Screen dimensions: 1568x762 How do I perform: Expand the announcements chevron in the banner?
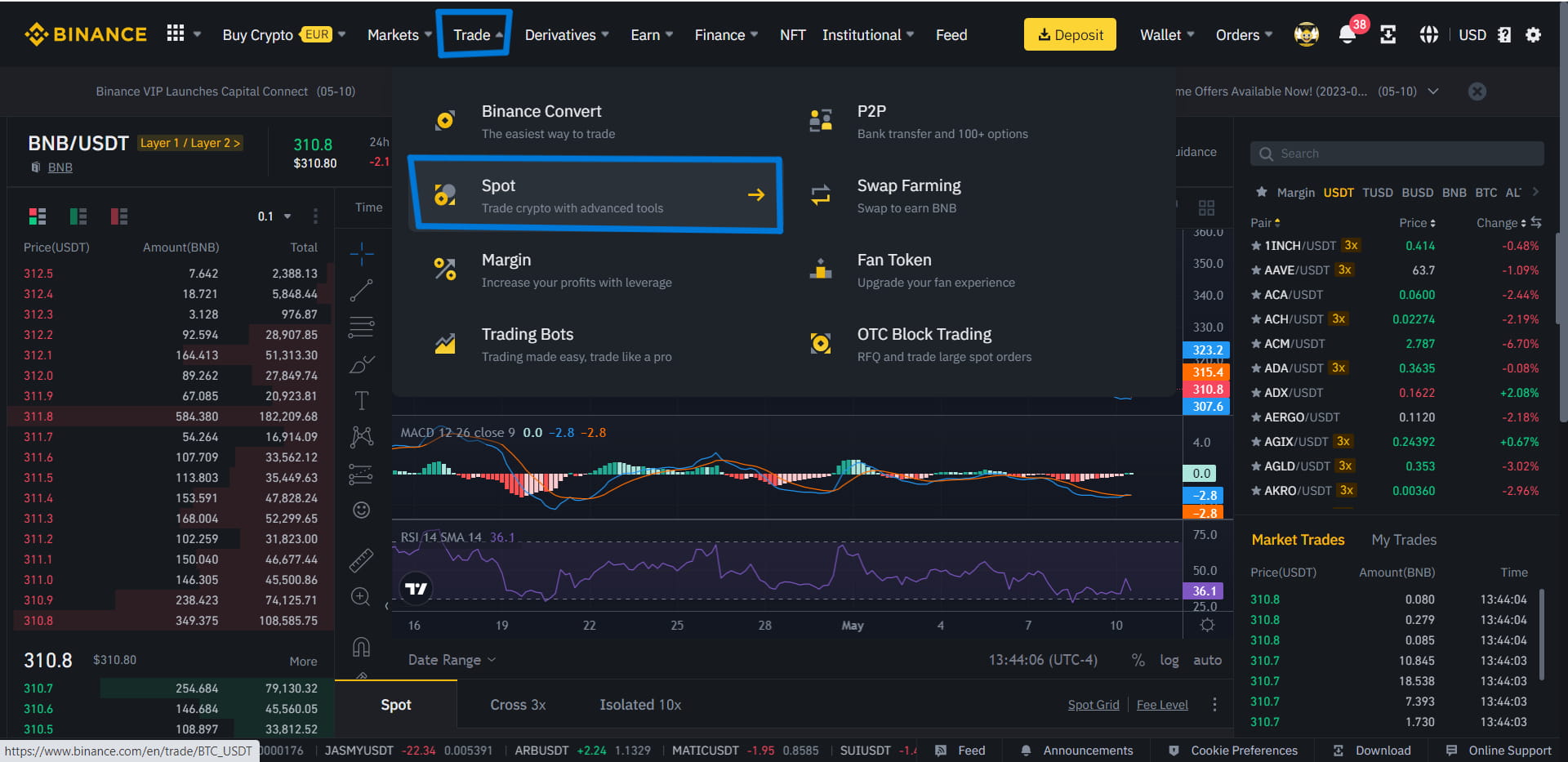1433,91
